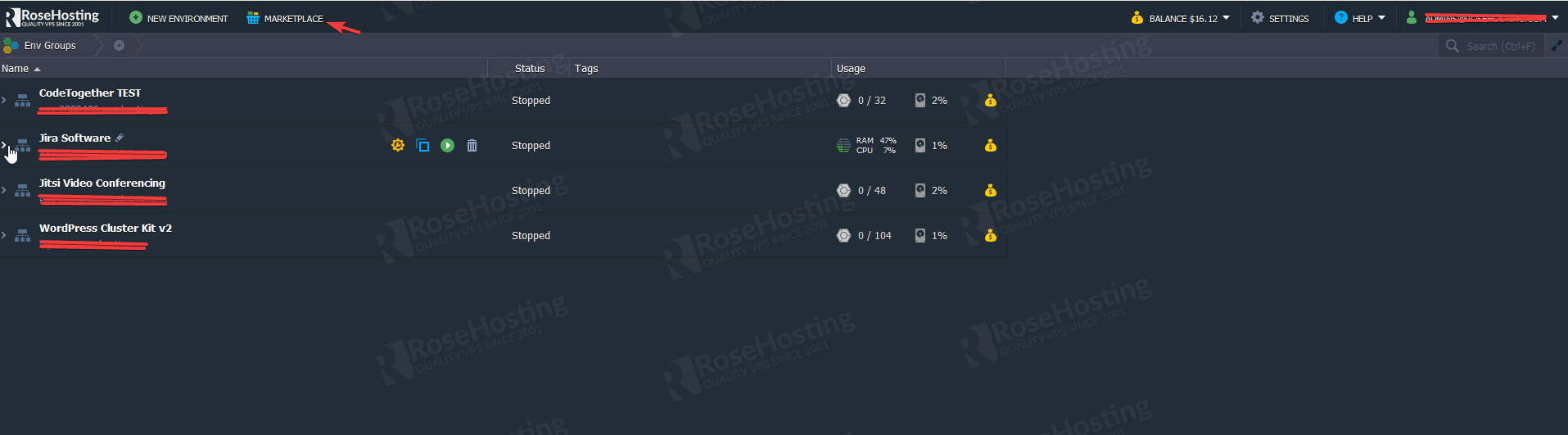This screenshot has height=435, width=1568.
Task: Select the Jitsi Video Conferencing name
Action: tap(102, 184)
